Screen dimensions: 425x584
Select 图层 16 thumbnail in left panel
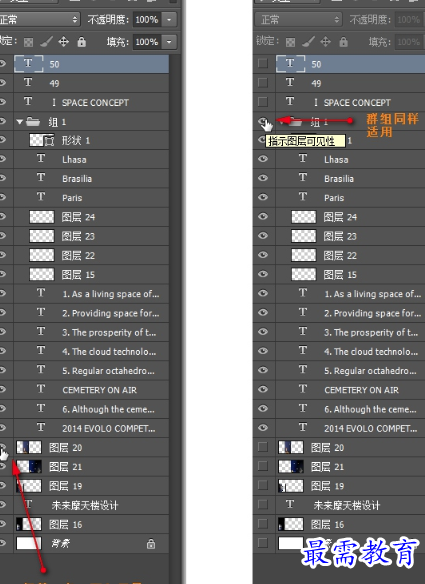[29, 524]
